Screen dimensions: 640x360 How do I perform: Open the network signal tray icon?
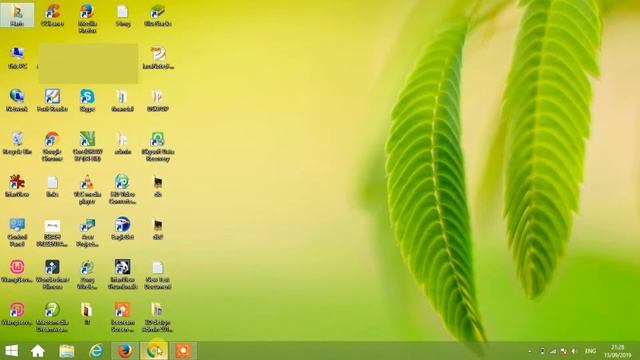pos(553,351)
